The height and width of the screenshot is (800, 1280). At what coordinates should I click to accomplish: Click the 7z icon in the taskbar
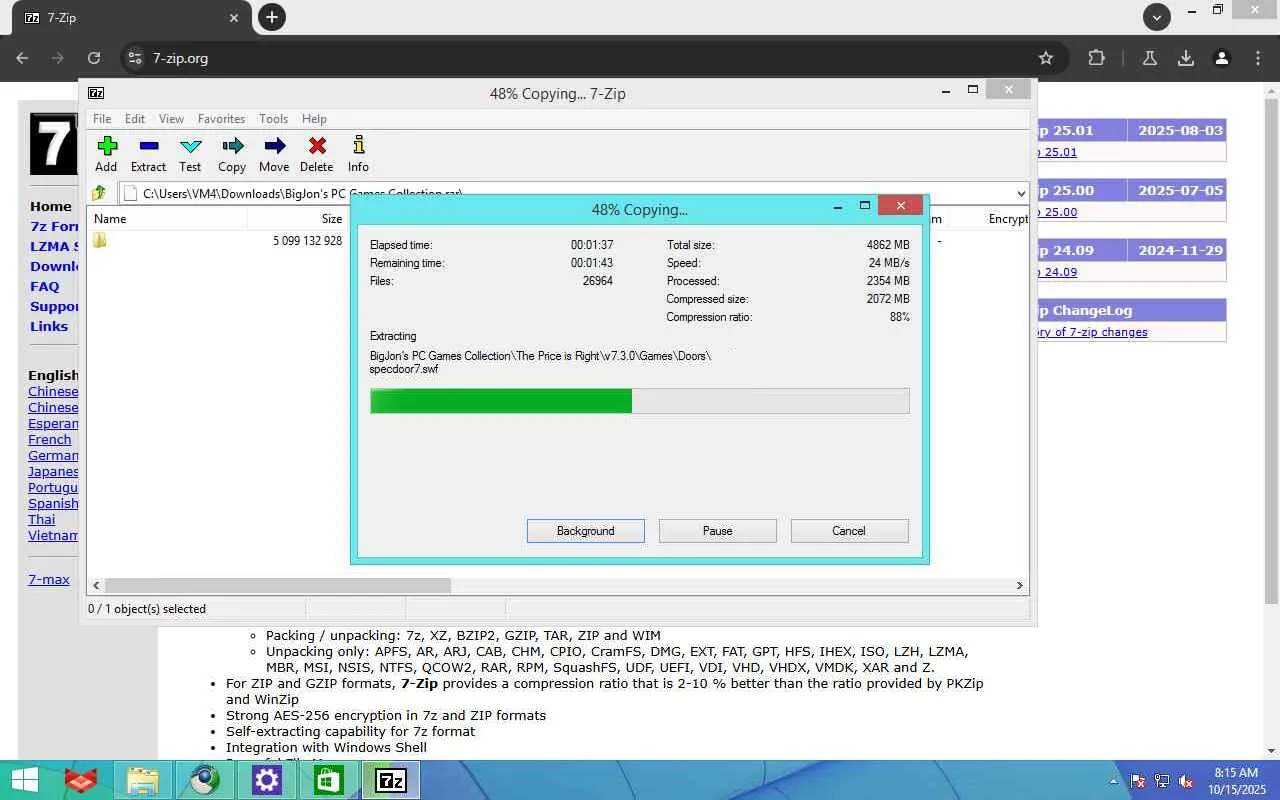coord(391,780)
